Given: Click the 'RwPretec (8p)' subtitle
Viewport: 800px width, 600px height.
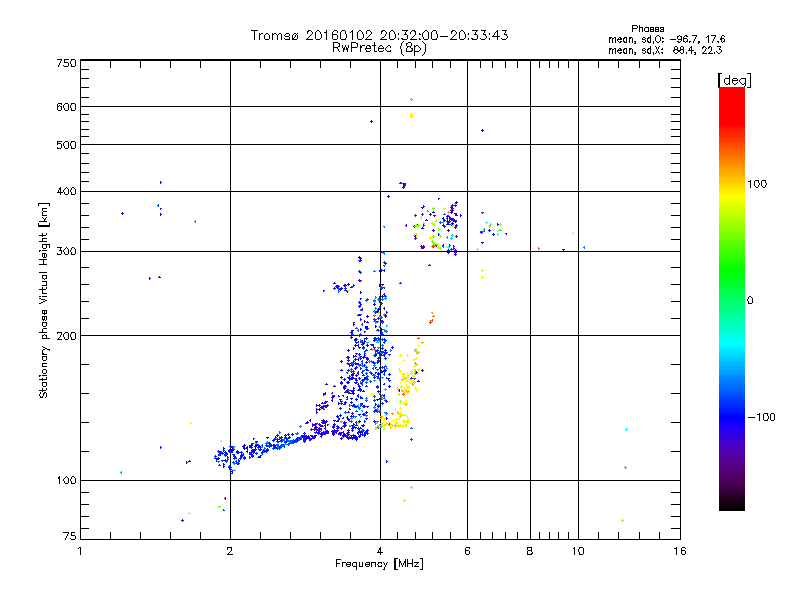Looking at the screenshot, I should point(379,48).
